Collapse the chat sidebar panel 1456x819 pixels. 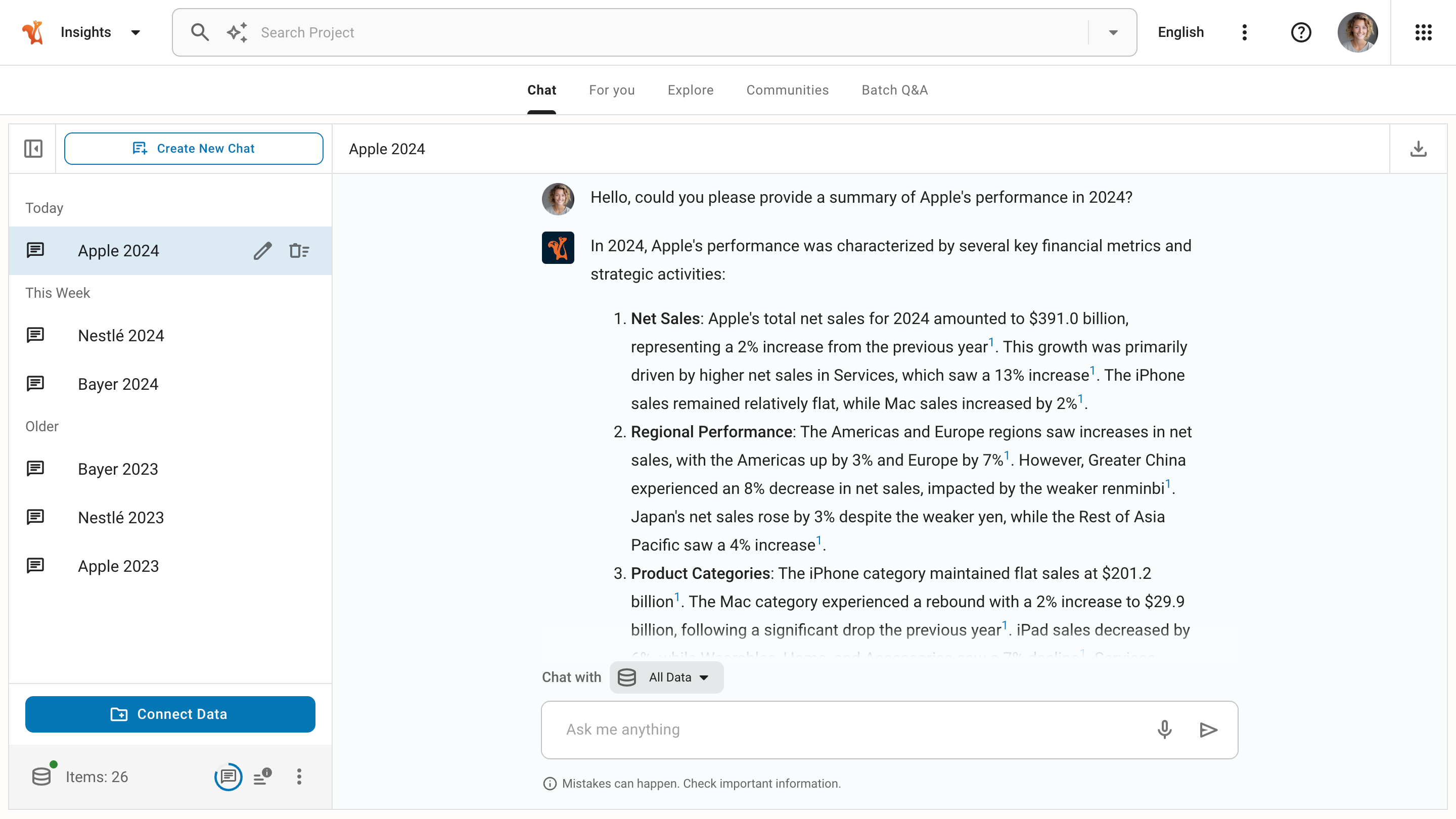click(33, 149)
